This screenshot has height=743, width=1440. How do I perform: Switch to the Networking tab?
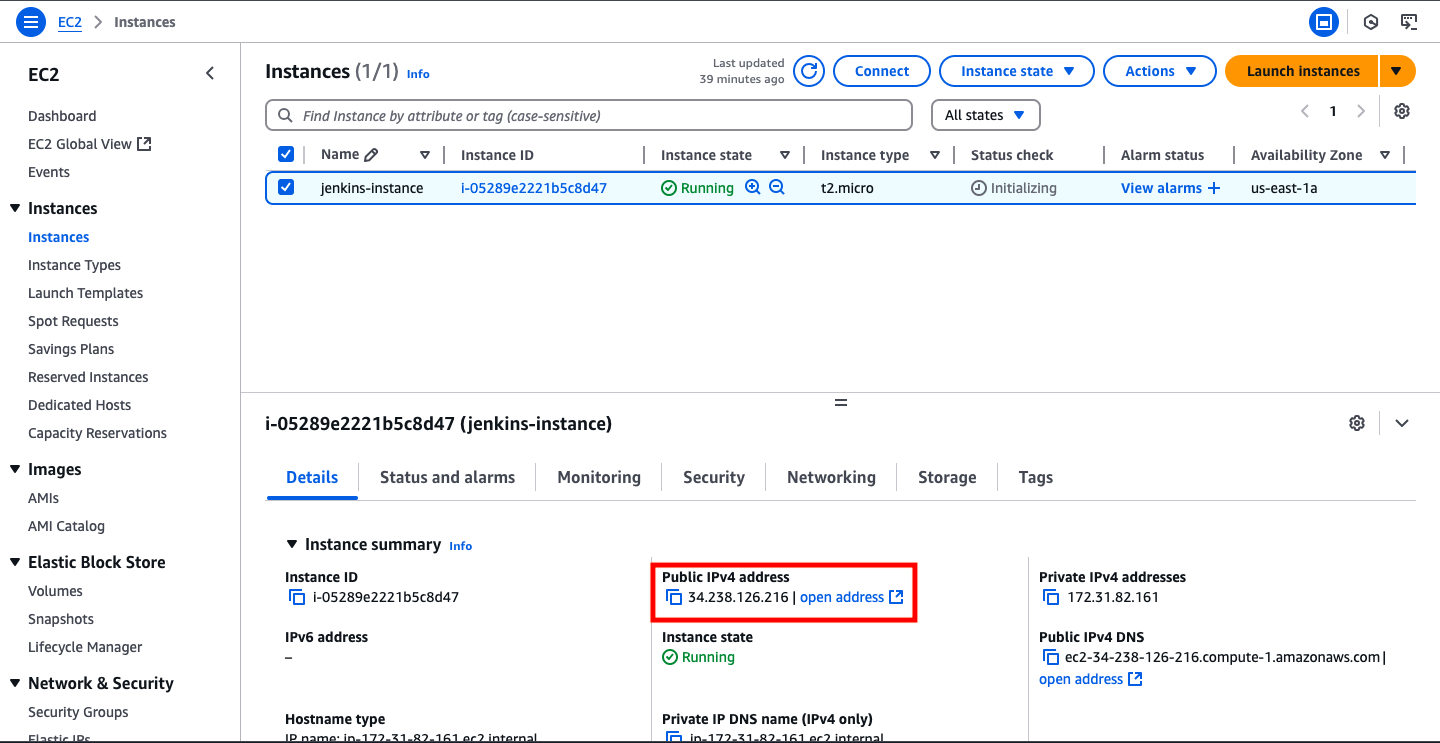coord(831,477)
